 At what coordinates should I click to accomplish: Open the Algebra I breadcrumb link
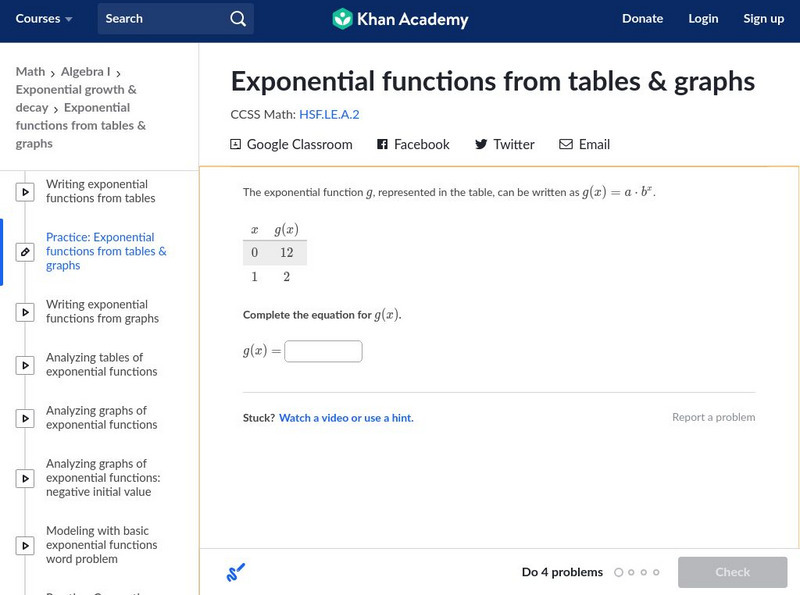[83, 72]
